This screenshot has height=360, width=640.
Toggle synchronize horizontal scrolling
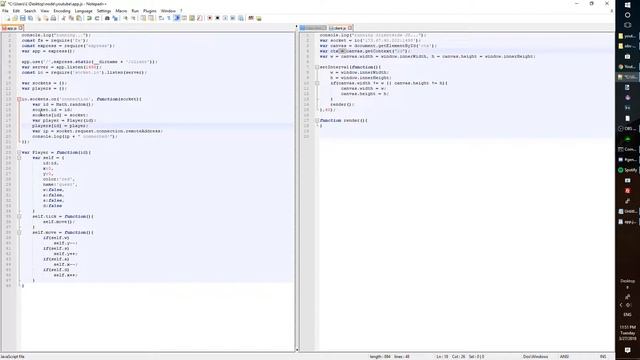pos(151,18)
